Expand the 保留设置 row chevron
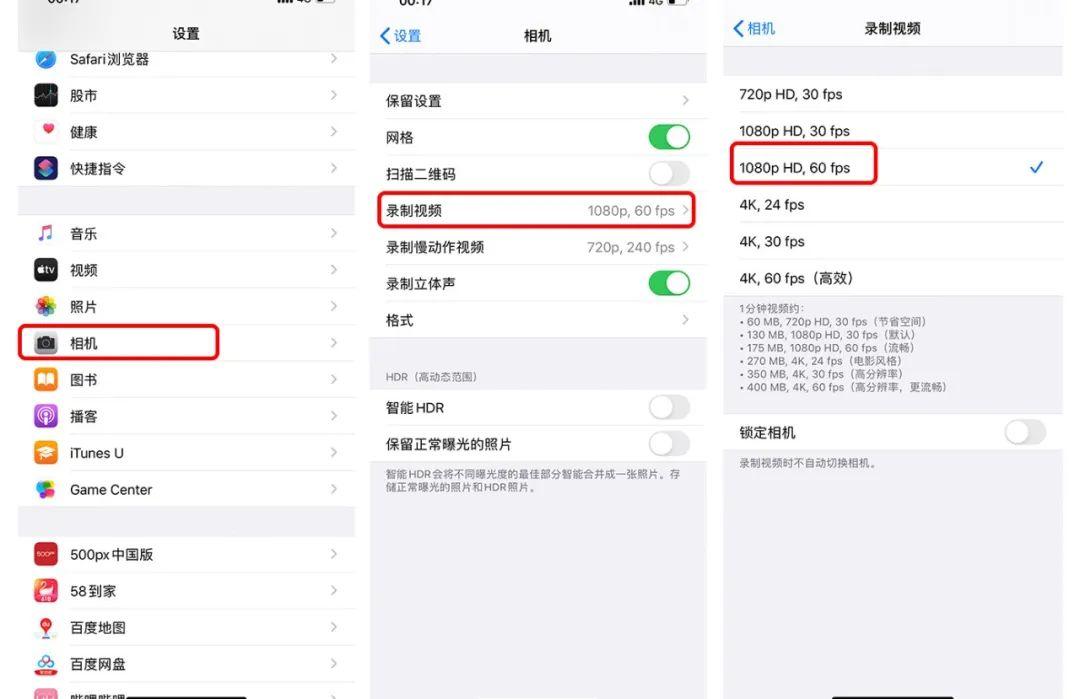Viewport: 1080px width, 699px height. point(685,101)
